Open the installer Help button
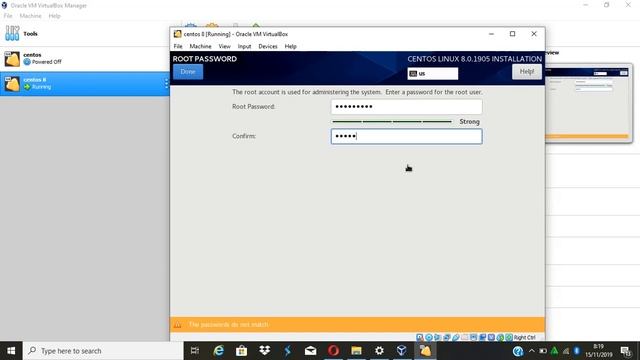Image resolution: width=640 pixels, height=360 pixels. 527,72
